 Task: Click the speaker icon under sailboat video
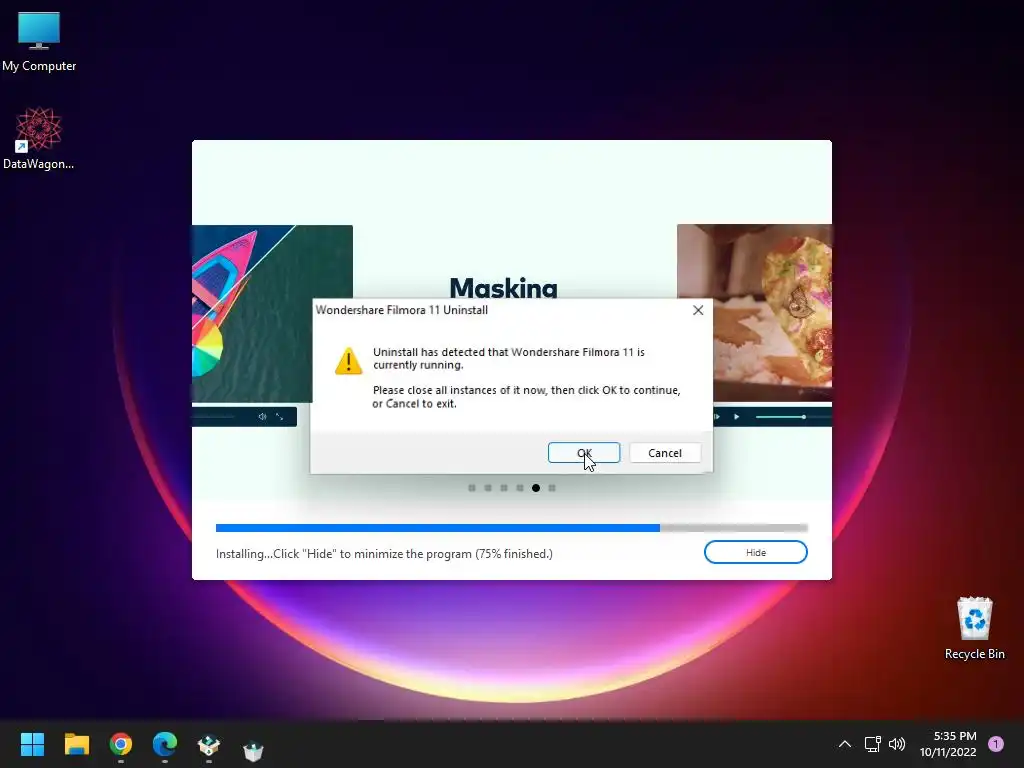click(x=262, y=417)
